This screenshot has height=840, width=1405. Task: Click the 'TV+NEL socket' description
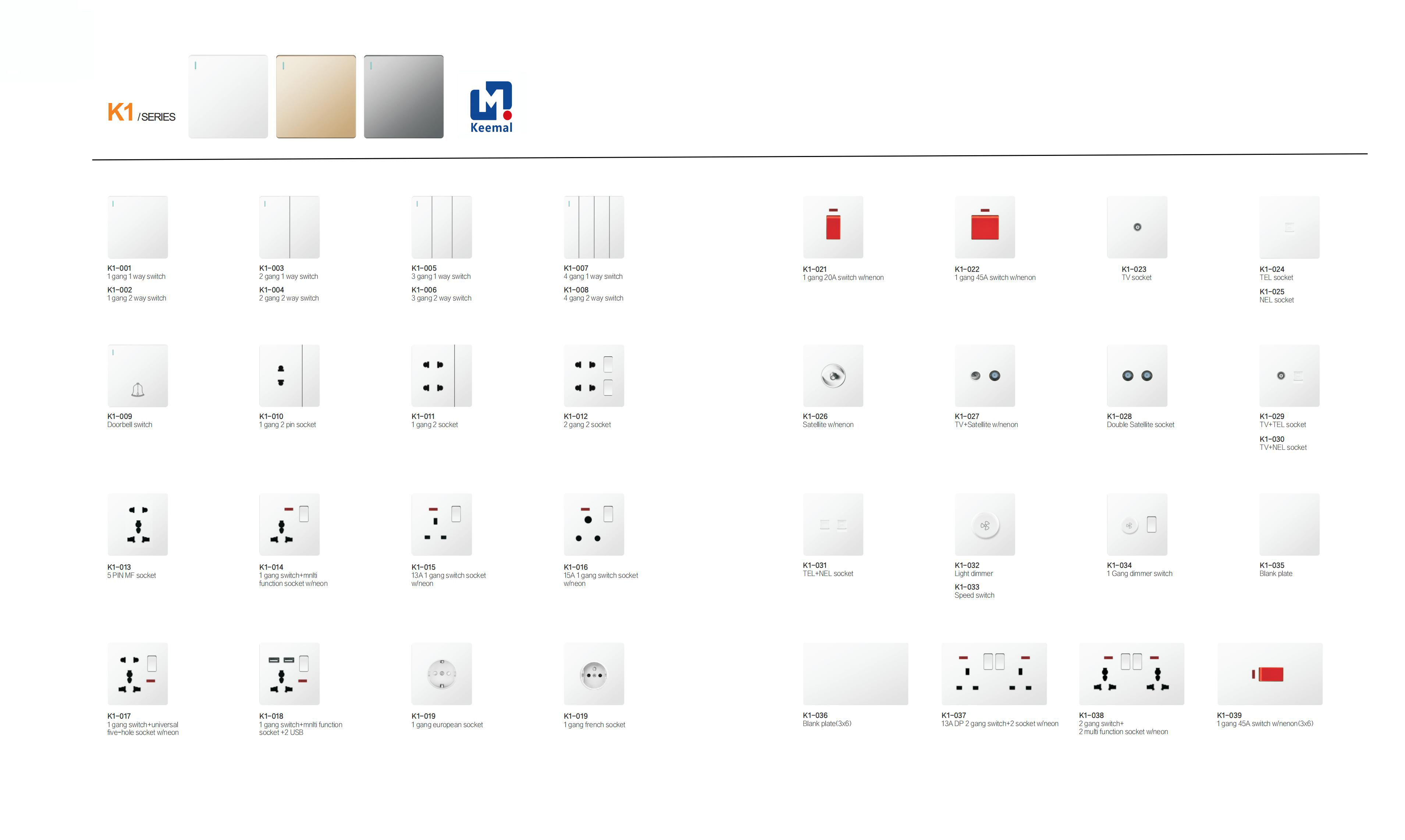point(1283,448)
